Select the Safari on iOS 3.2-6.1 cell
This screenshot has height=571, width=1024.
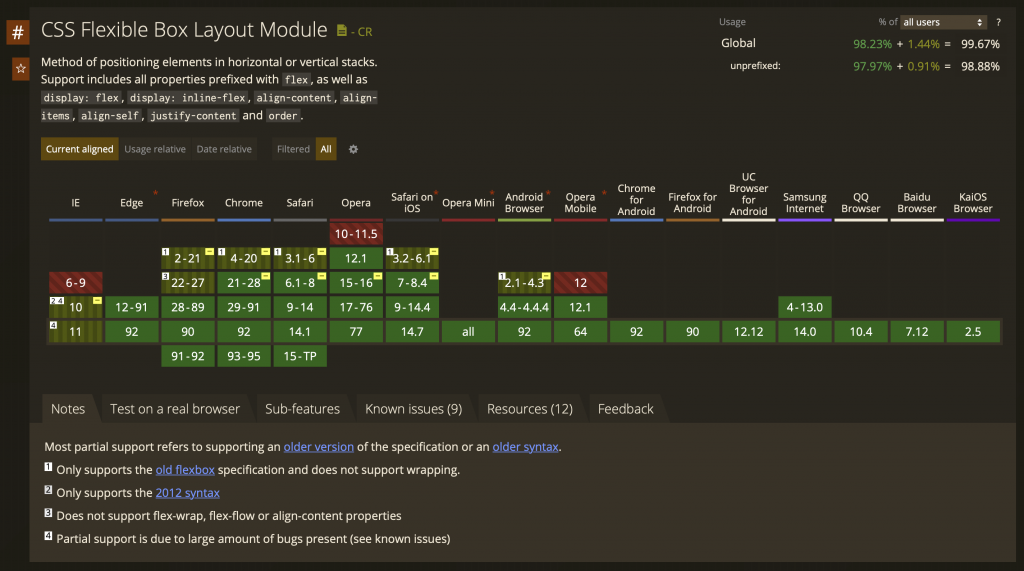(x=412, y=258)
